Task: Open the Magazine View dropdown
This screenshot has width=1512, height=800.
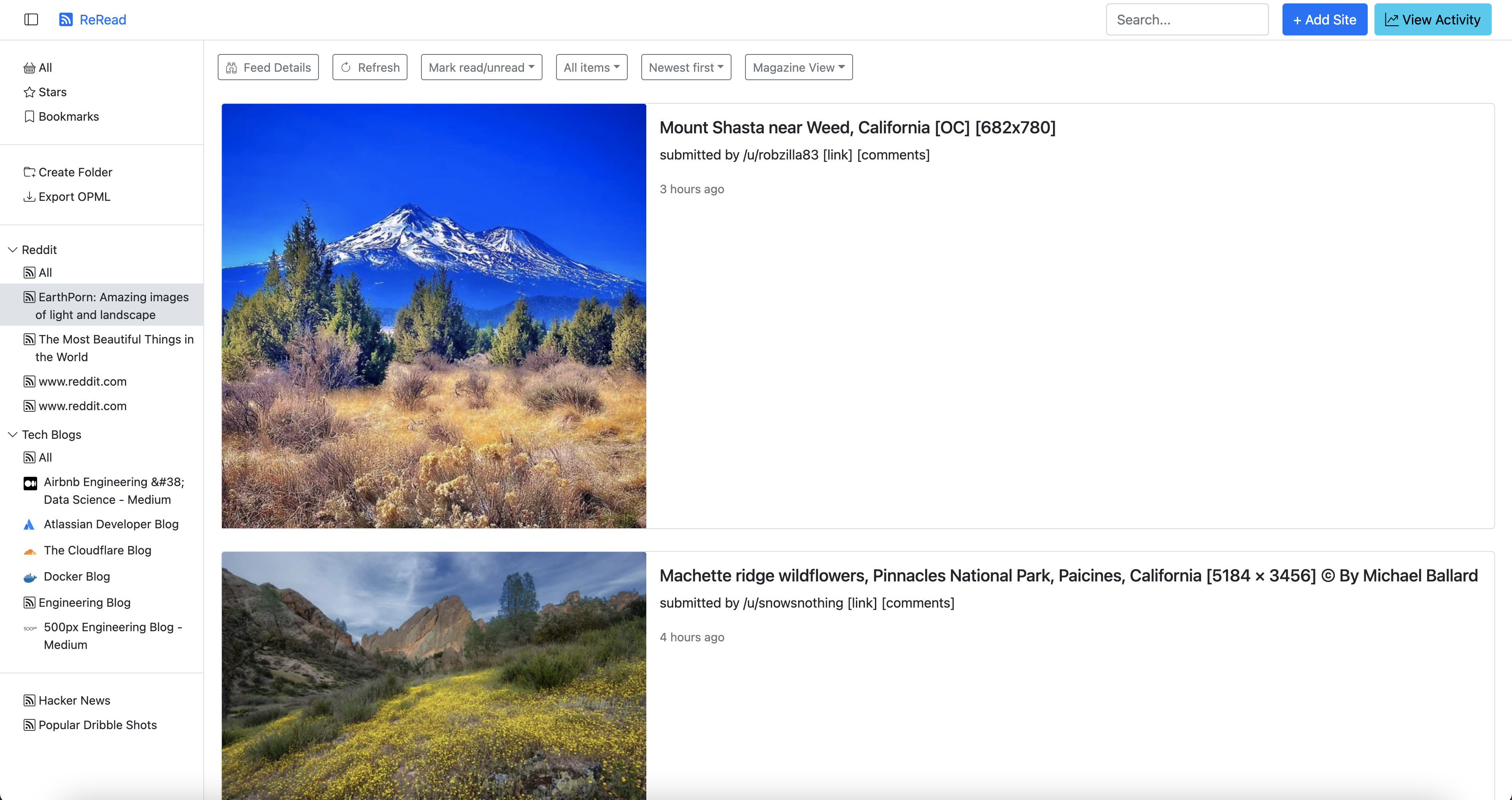Action: click(798, 68)
